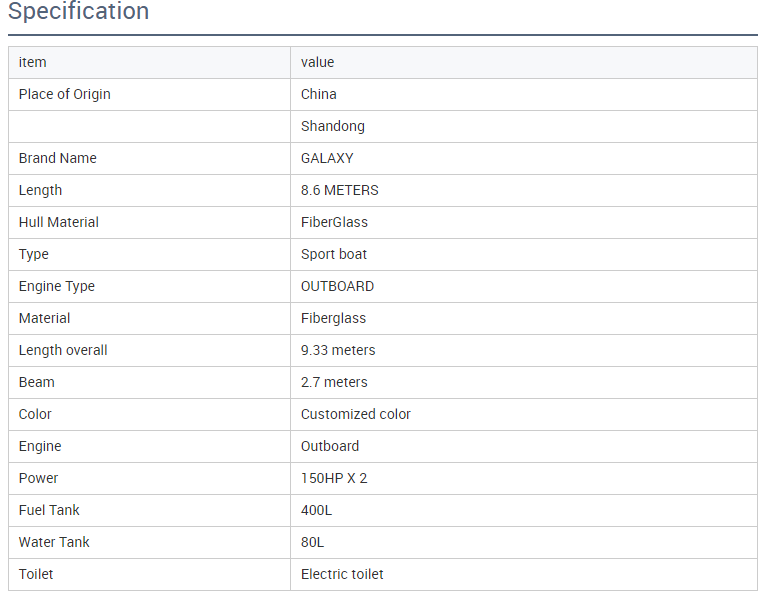Click the OUTBOARD engine type value
The image size is (763, 596).
pos(338,286)
